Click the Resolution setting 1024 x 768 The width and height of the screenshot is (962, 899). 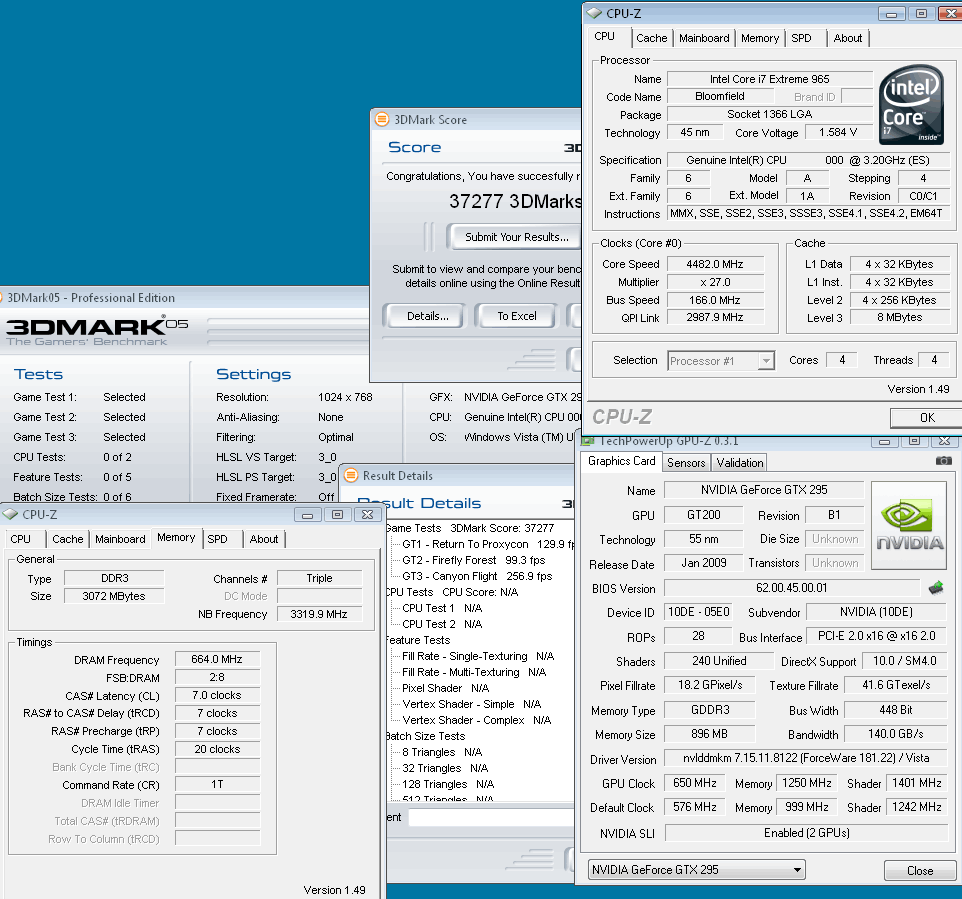tap(345, 397)
